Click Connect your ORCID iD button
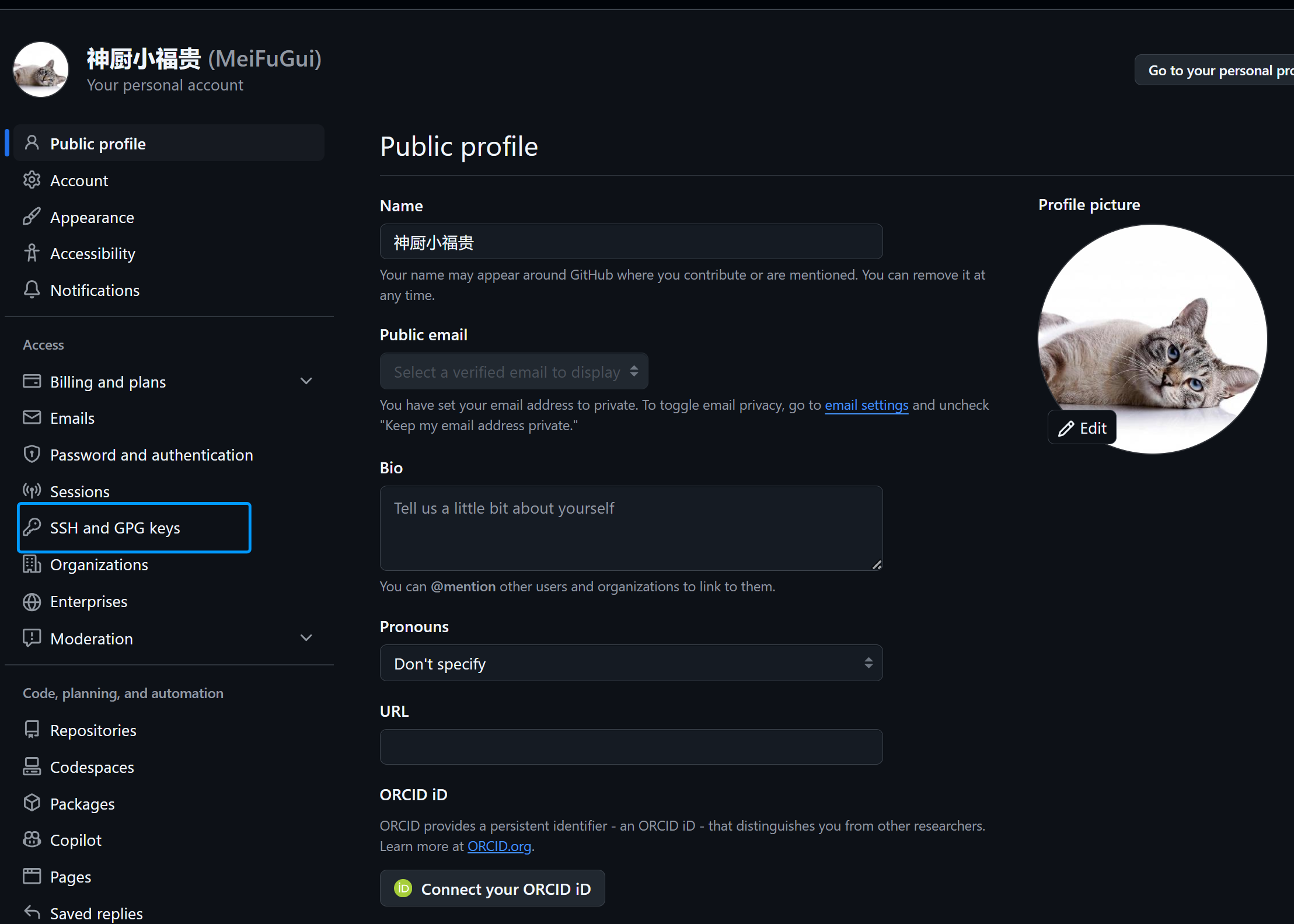This screenshot has height=924, width=1294. (x=492, y=888)
